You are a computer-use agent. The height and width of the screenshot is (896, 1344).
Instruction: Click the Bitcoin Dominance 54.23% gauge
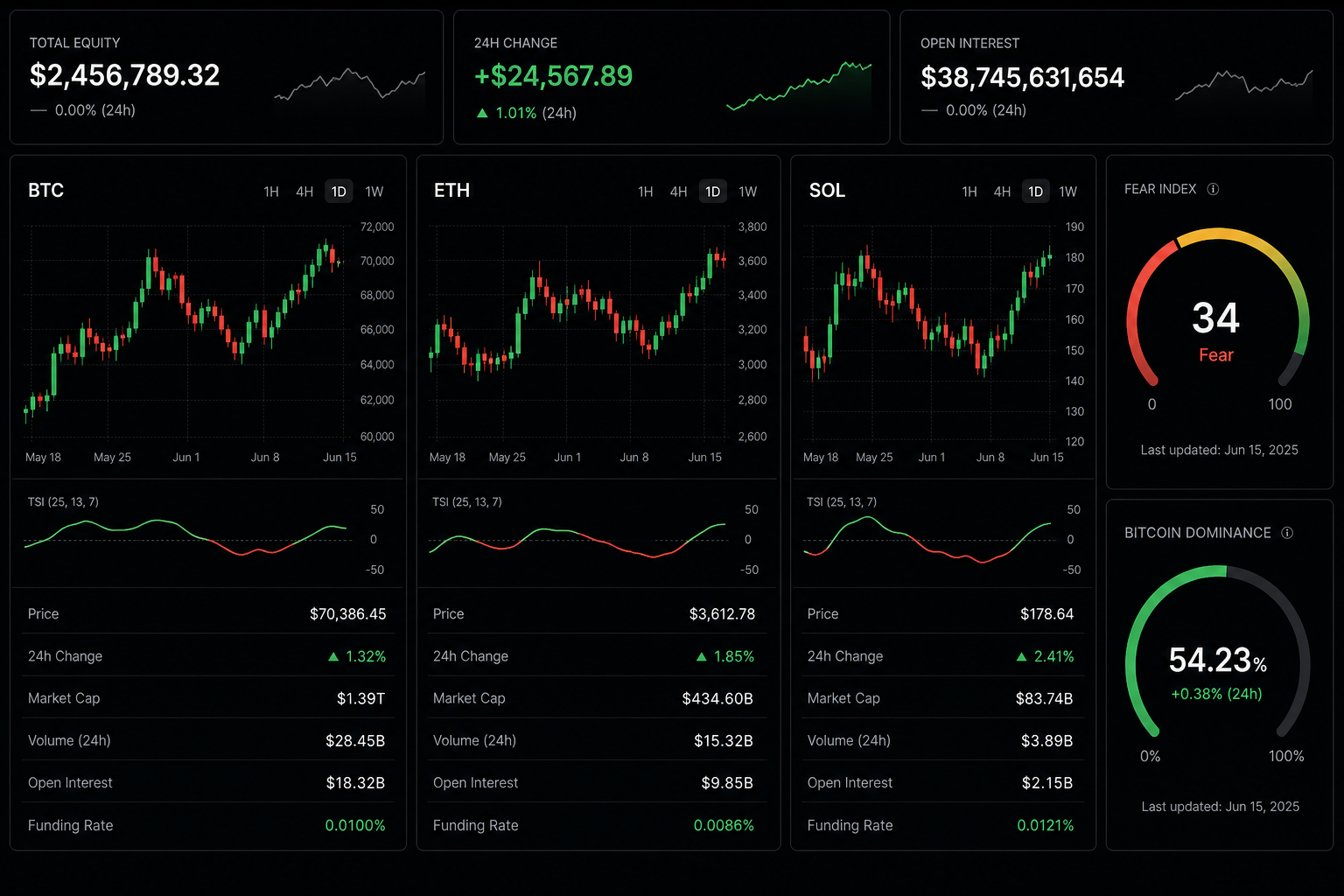pos(1217,652)
